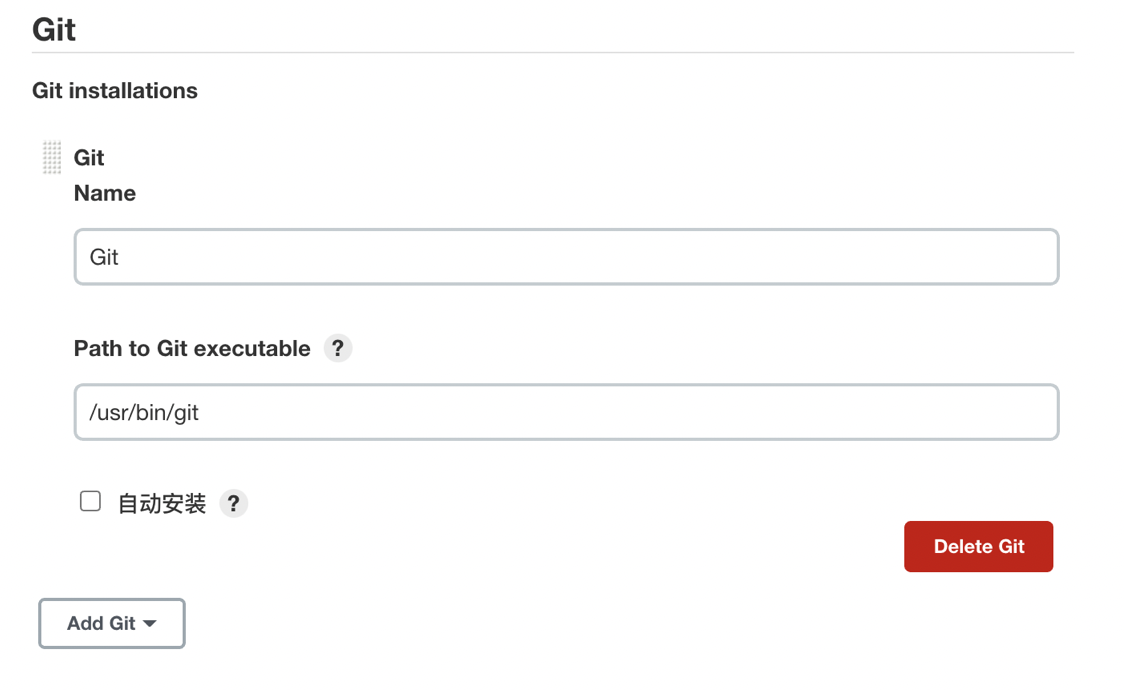The image size is (1124, 690).
Task: Click the 'Path to Git executable' label
Action: click(192, 349)
